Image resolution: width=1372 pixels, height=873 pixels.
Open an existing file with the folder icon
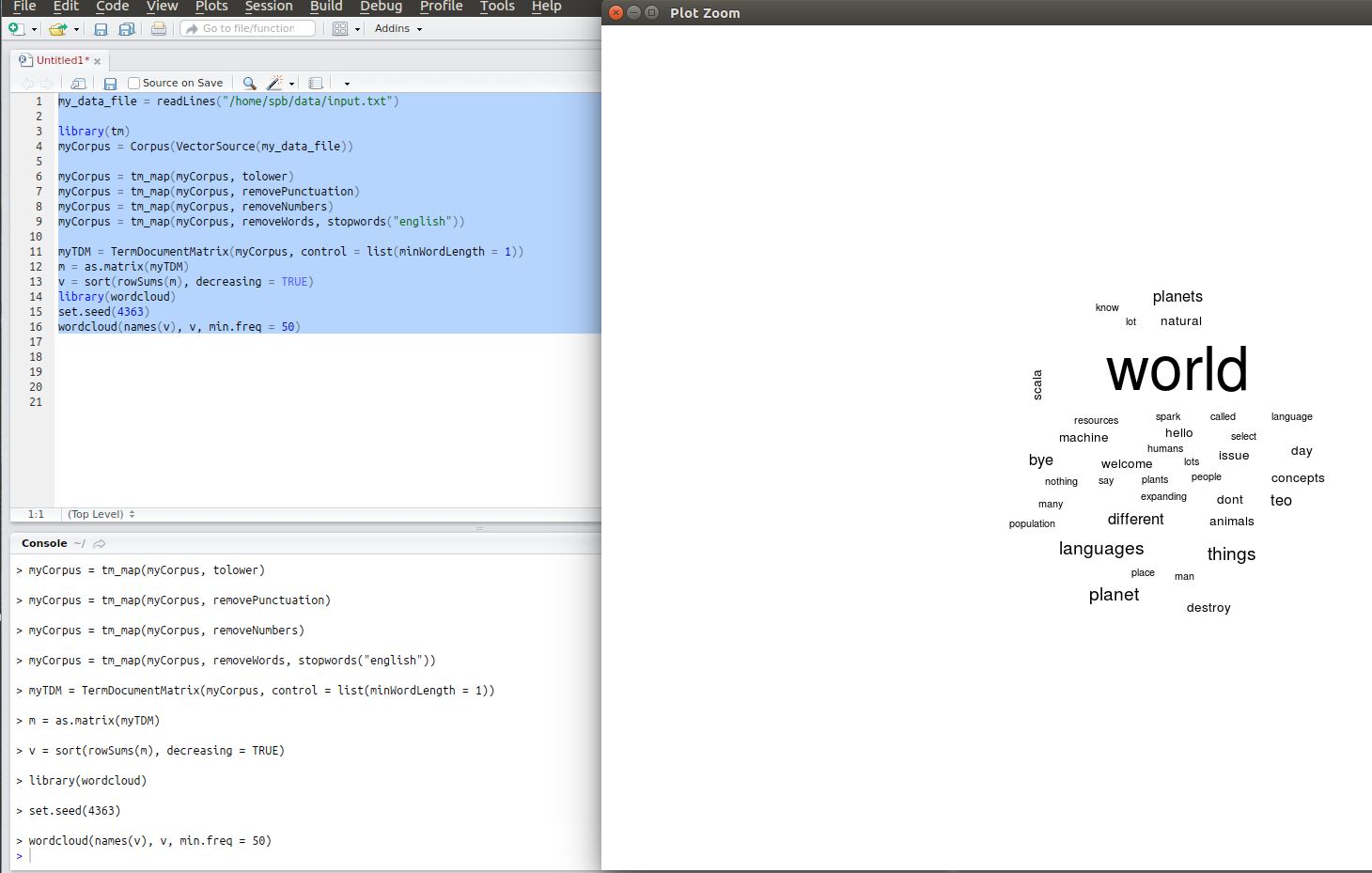coord(59,29)
